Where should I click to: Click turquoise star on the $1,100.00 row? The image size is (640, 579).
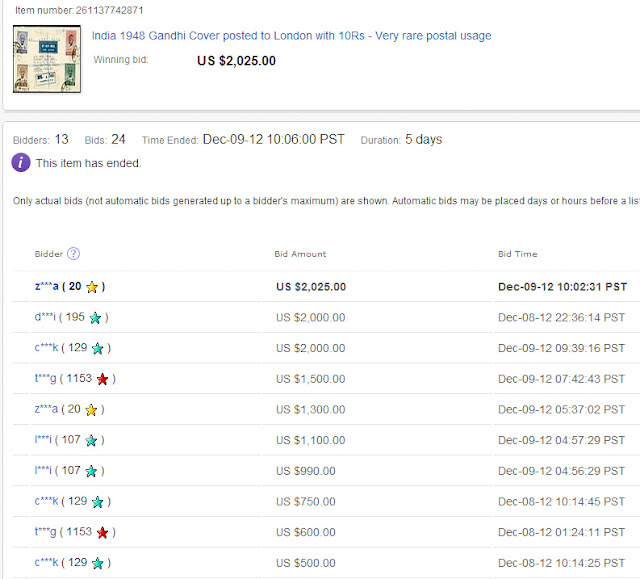[x=91, y=441]
